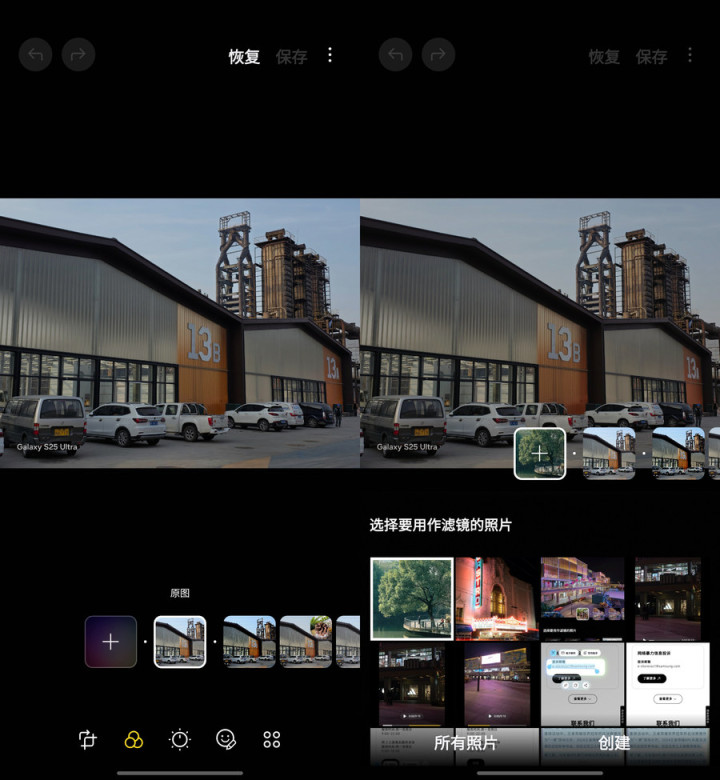The height and width of the screenshot is (780, 720).
Task: Click 恢复 in the left editor
Action: click(x=244, y=57)
